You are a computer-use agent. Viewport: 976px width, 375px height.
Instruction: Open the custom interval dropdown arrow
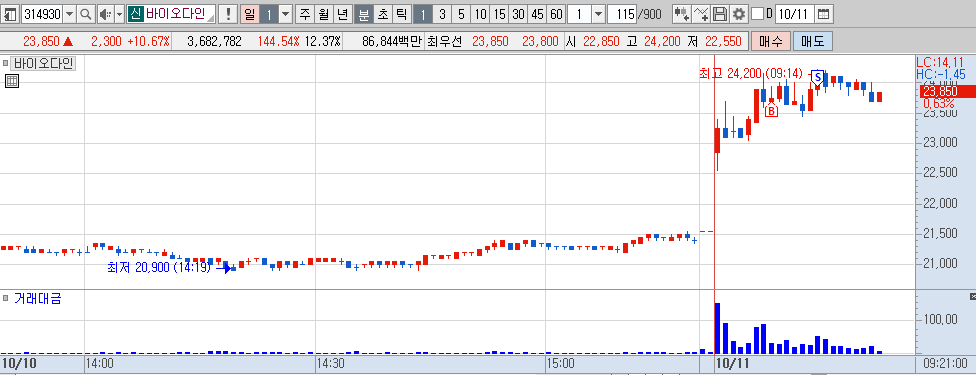598,14
